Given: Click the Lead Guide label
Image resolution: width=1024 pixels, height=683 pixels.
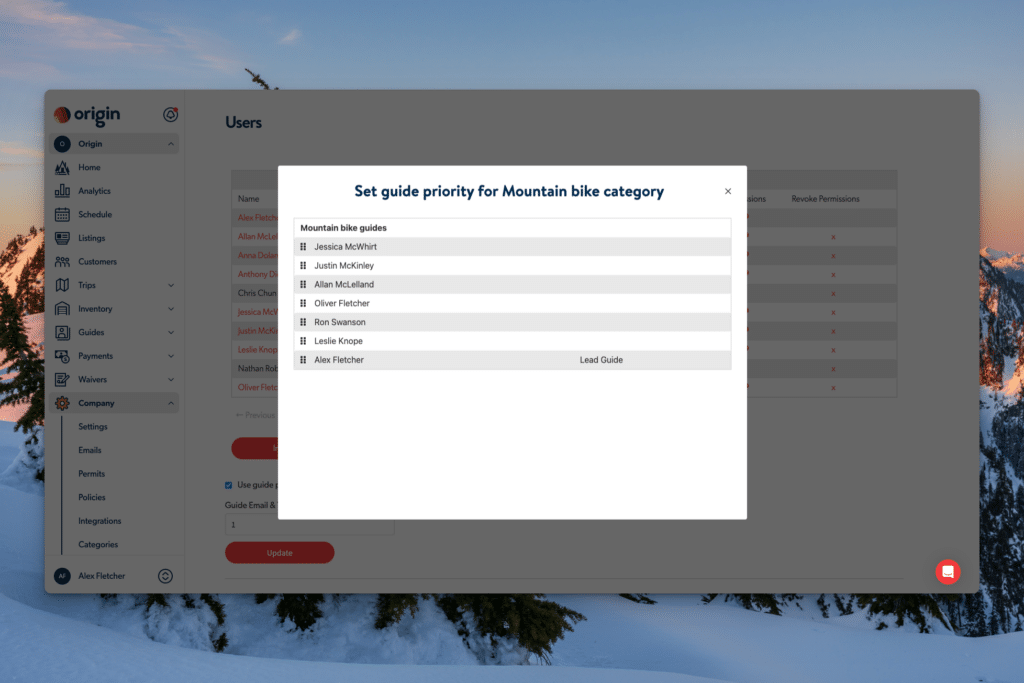Looking at the screenshot, I should pos(601,360).
